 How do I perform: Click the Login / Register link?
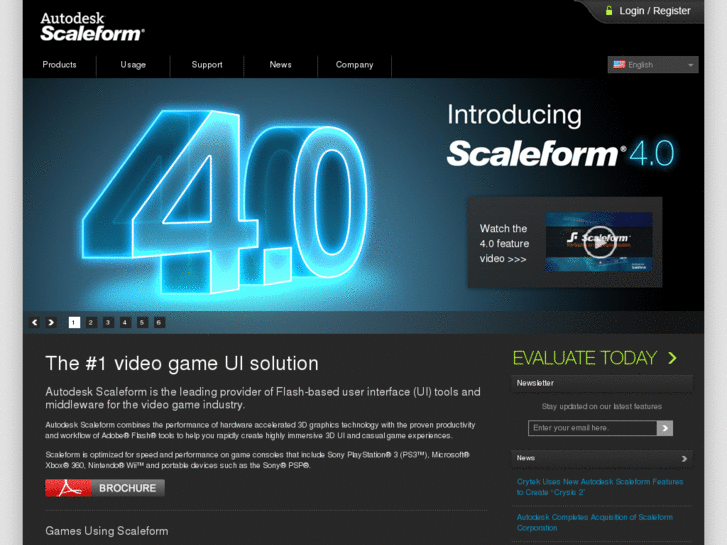click(655, 11)
